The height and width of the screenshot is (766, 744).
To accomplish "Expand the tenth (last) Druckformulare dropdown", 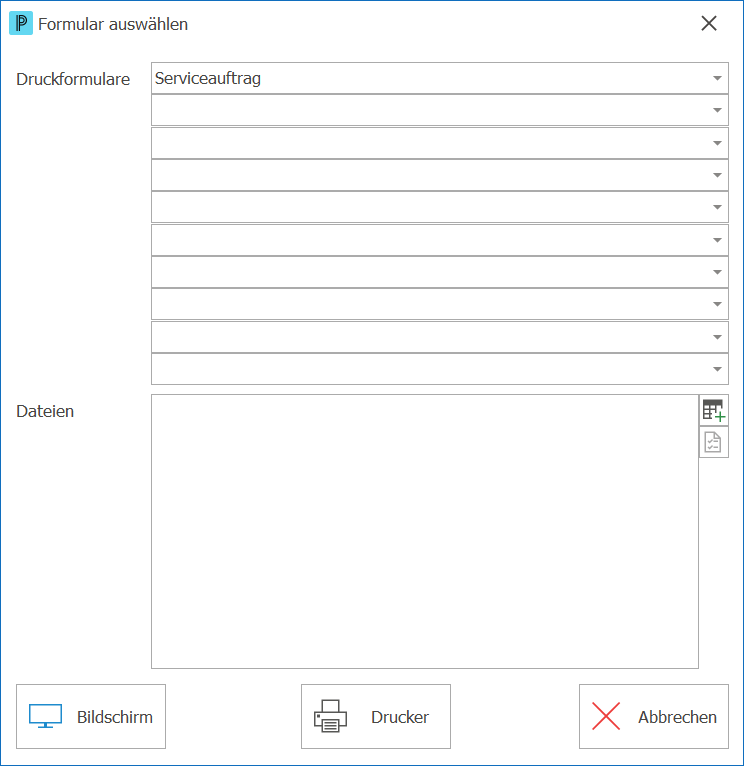I will tap(717, 369).
